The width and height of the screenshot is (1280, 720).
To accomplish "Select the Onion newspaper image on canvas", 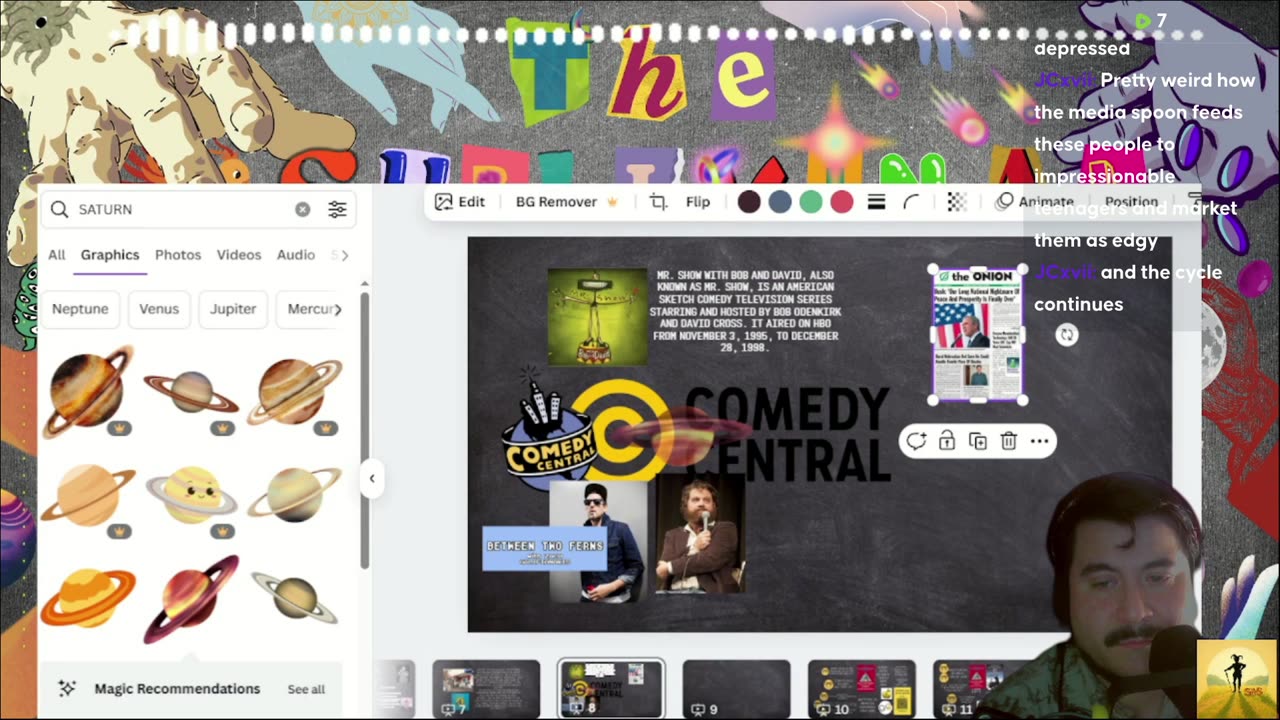I will tap(977, 335).
